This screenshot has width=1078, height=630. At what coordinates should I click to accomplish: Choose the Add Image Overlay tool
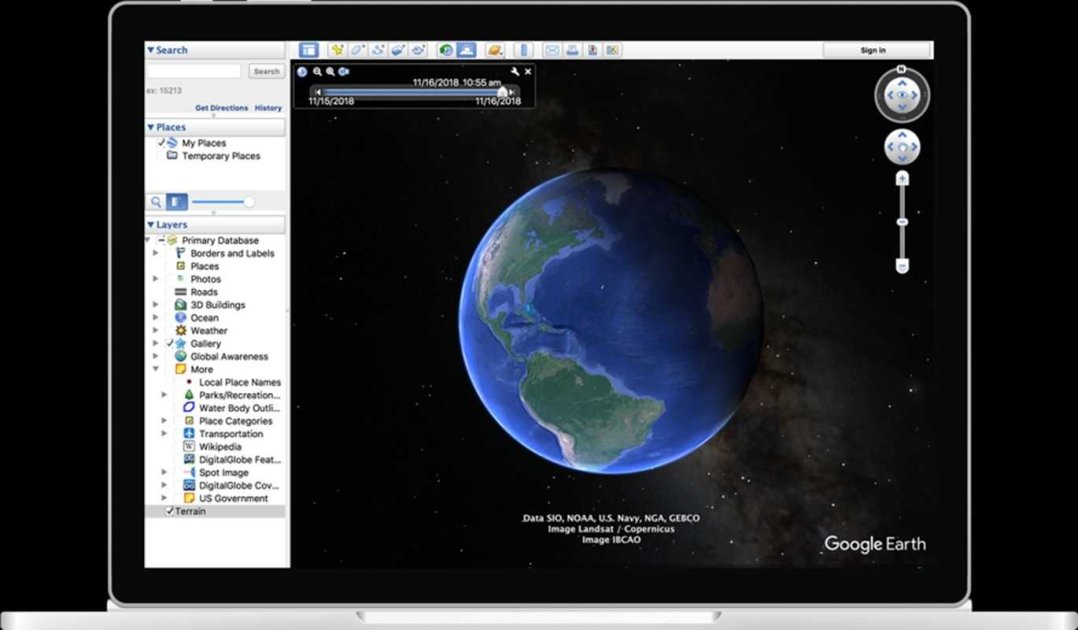397,50
